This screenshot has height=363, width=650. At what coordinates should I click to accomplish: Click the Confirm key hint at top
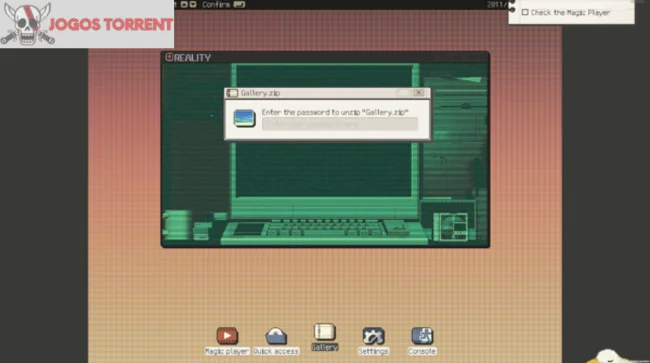point(216,5)
